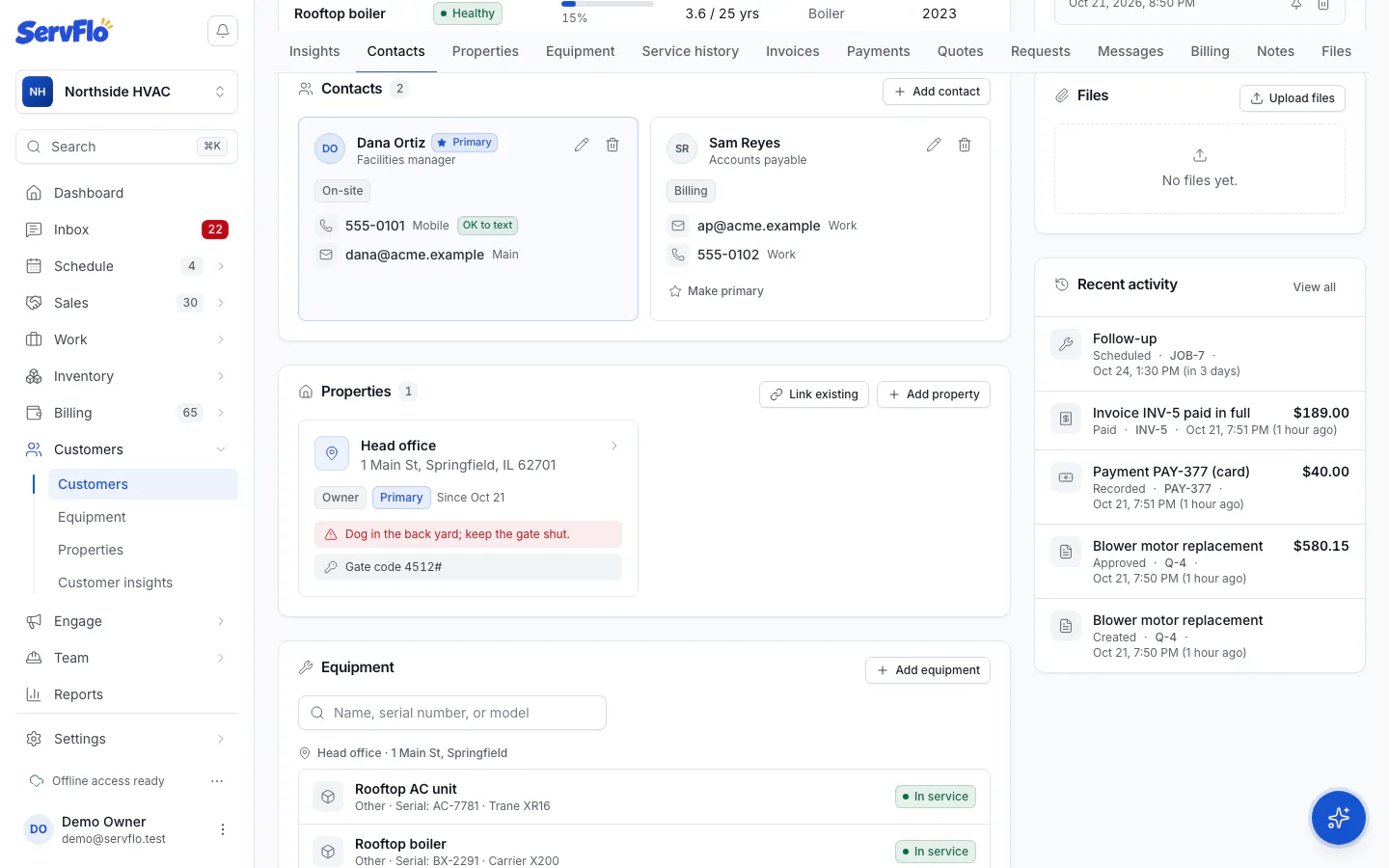1389x868 pixels.
Task: Click the Billing wallet icon
Action: coord(34,413)
